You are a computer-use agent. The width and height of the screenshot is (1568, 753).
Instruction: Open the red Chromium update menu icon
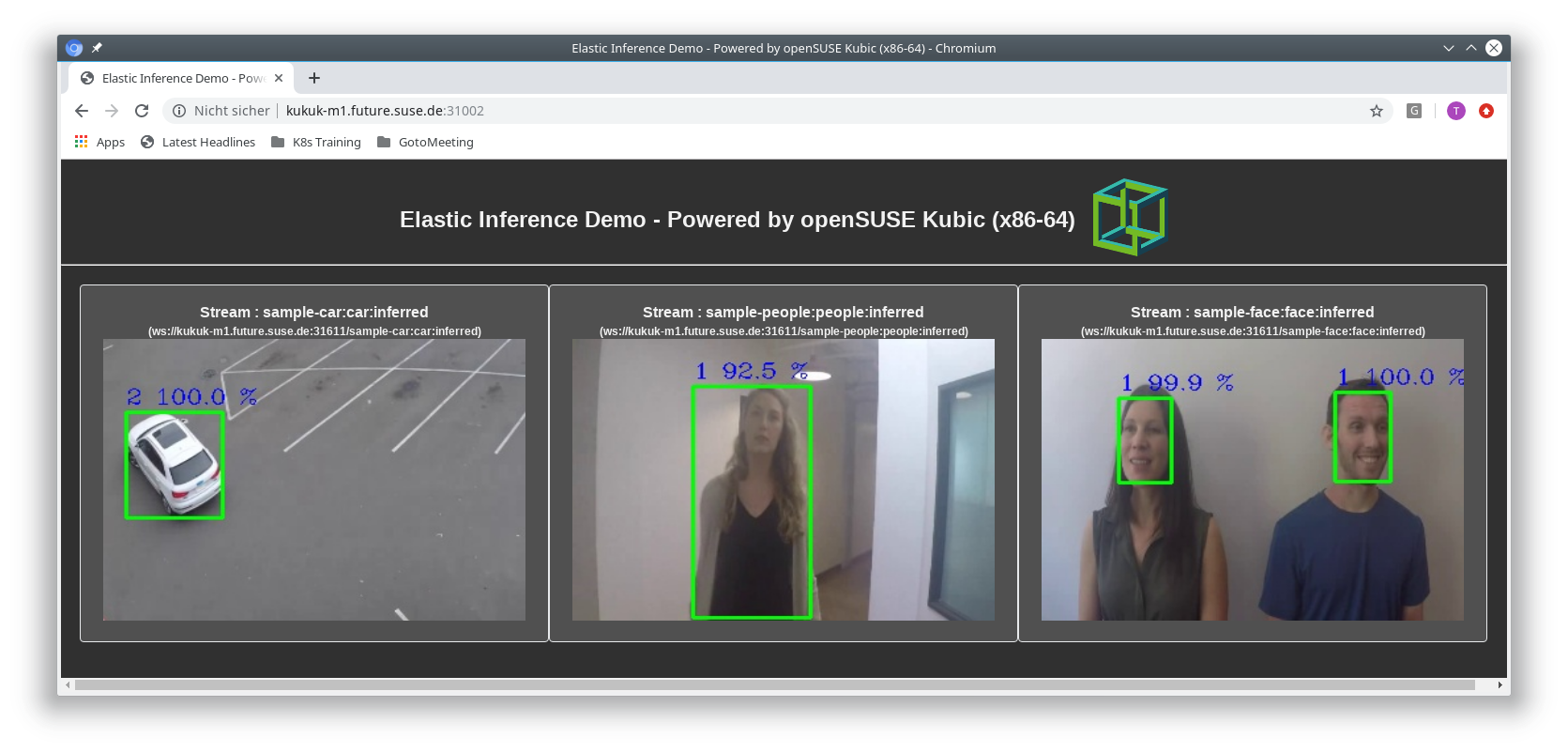coord(1486,111)
